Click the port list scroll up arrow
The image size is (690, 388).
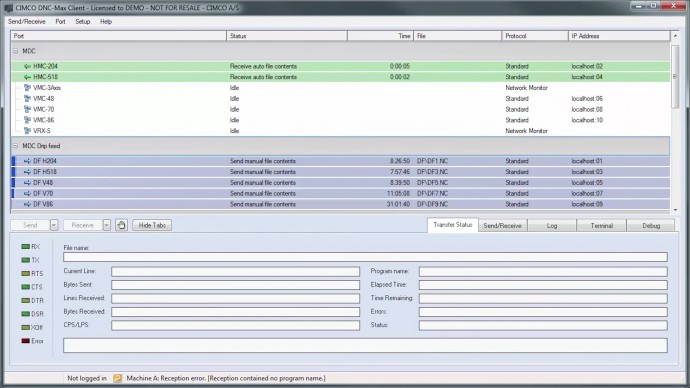coord(675,35)
